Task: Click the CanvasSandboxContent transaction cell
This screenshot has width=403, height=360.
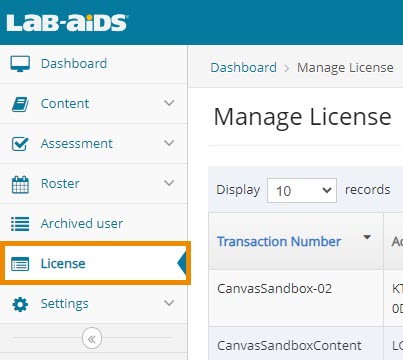Action: [296, 343]
